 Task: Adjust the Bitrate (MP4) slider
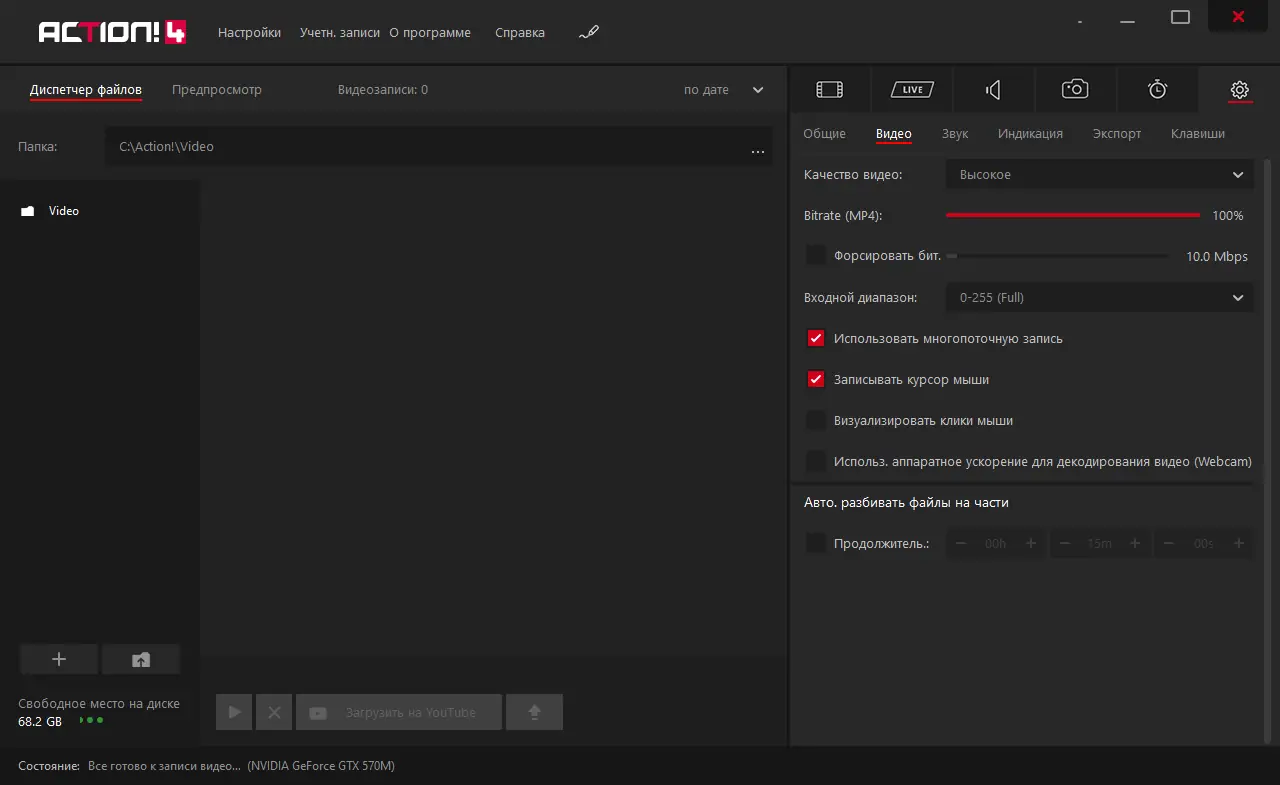point(1073,215)
